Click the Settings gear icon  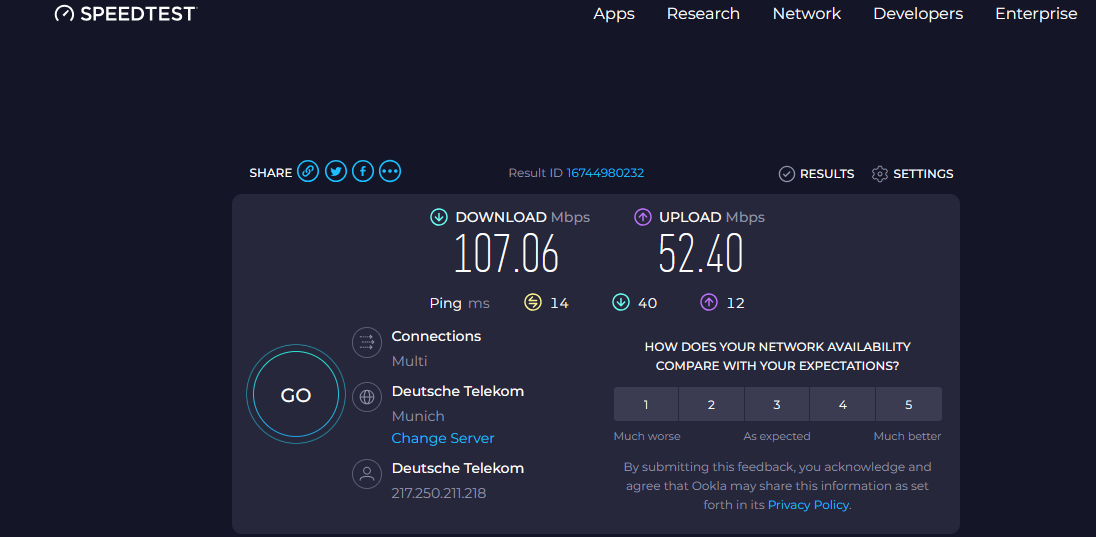pyautogui.click(x=880, y=174)
